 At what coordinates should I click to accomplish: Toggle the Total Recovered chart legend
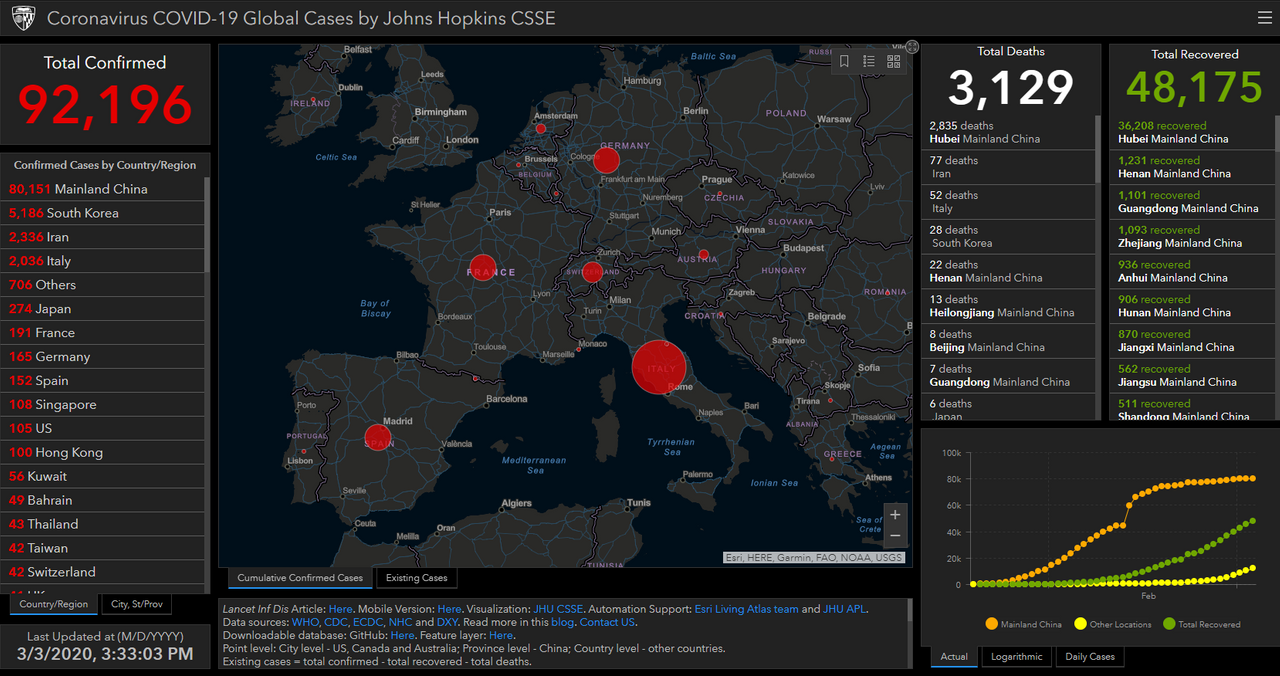pyautogui.click(x=1201, y=624)
